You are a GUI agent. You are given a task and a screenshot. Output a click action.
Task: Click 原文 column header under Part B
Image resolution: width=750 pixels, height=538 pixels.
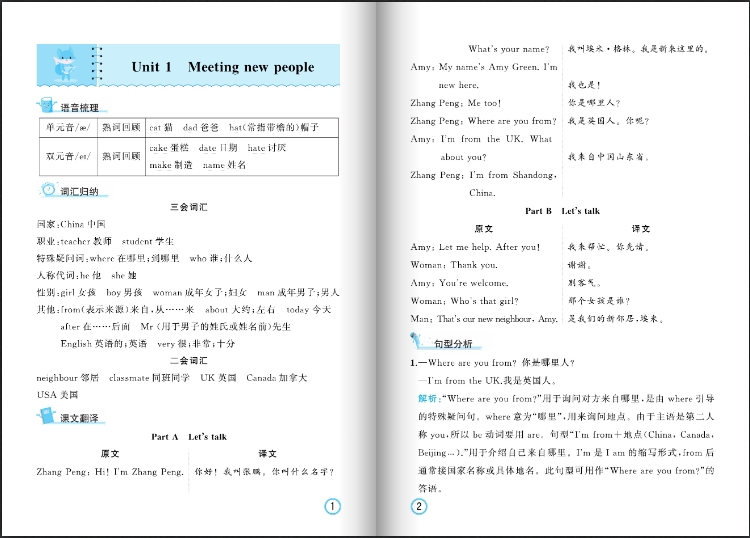484,229
